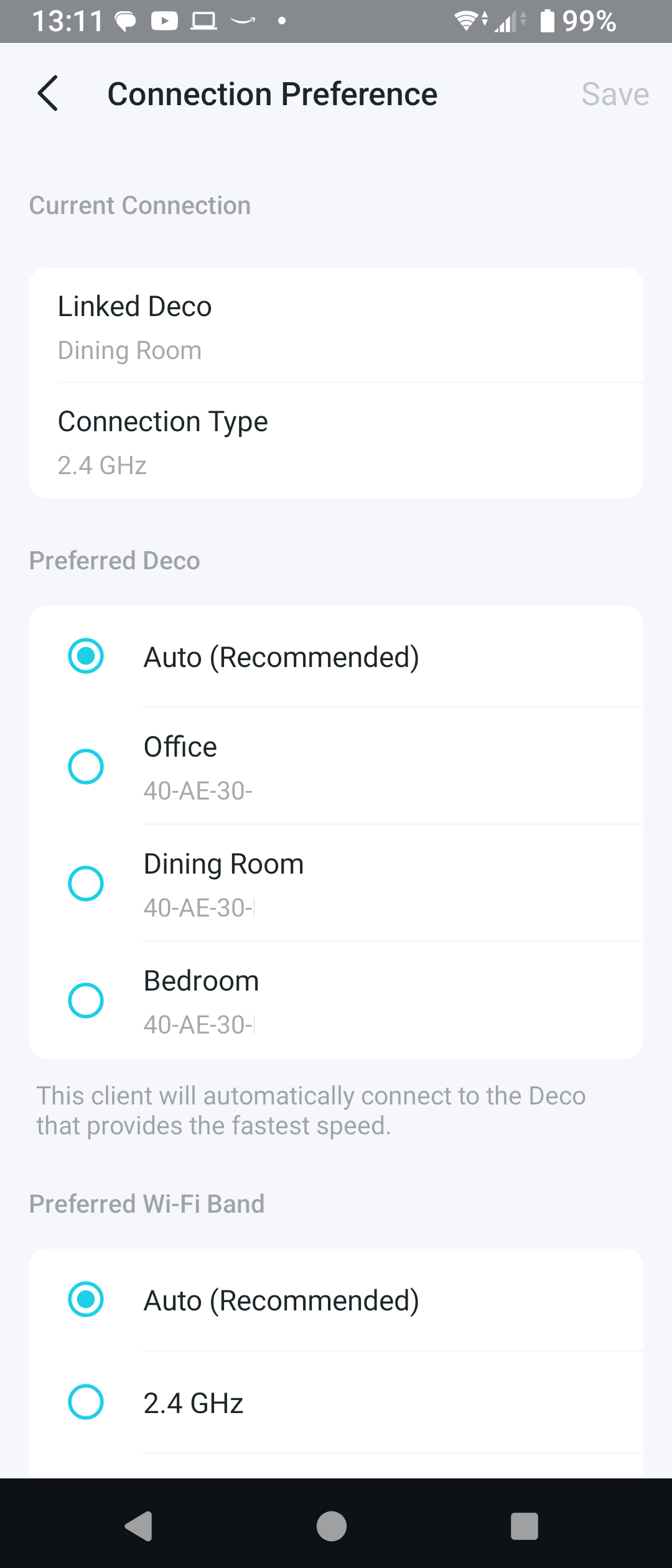Tap the Linked Deco row
Viewport: 672px width, 1568px height.
point(336,327)
